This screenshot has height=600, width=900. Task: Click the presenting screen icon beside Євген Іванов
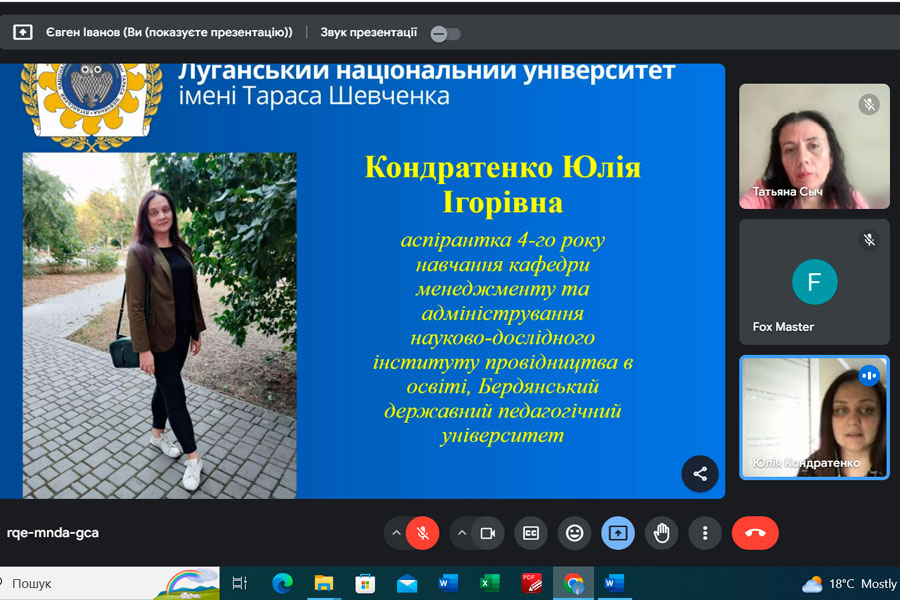click(22, 32)
